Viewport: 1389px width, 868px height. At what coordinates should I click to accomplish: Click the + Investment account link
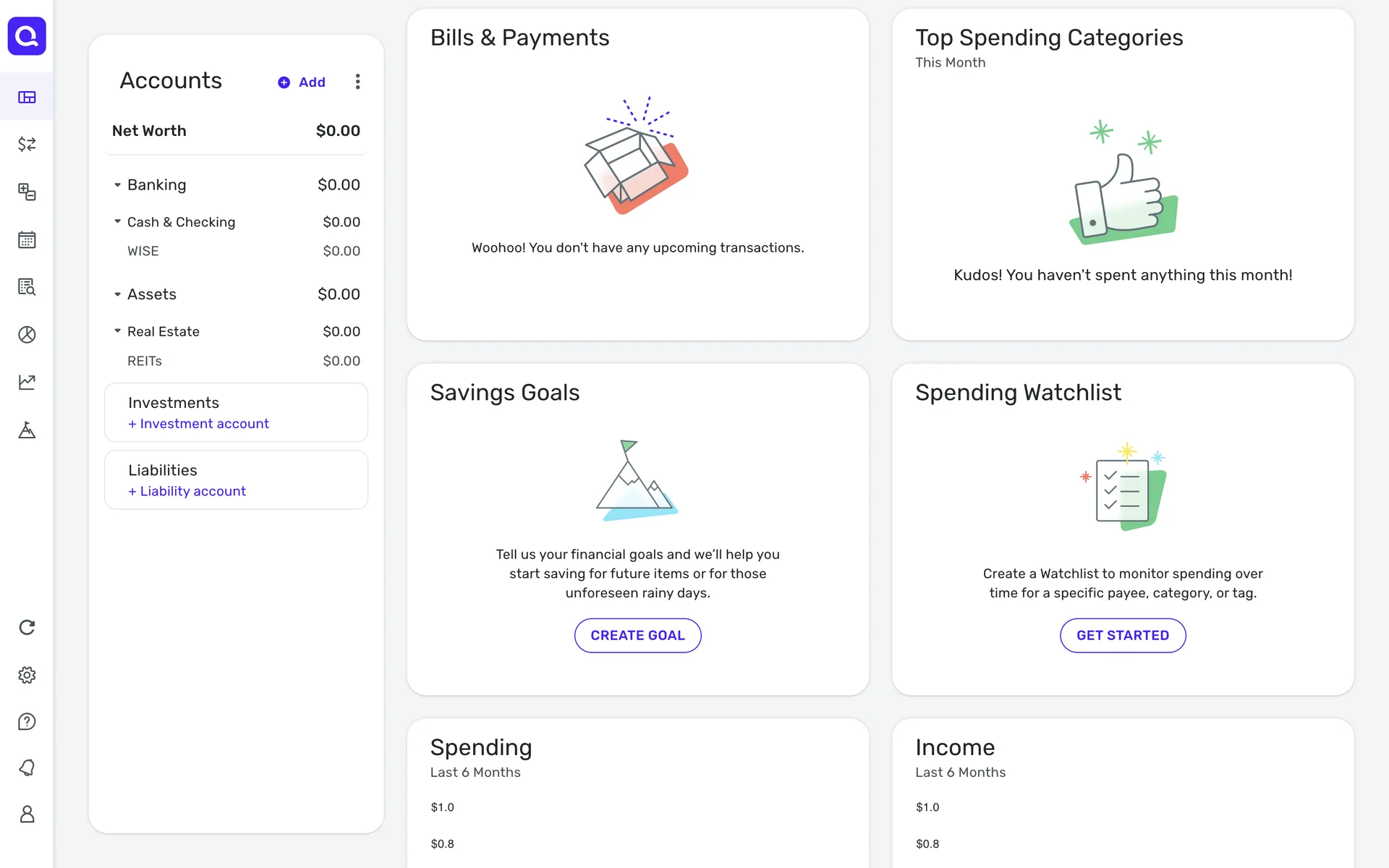(198, 424)
